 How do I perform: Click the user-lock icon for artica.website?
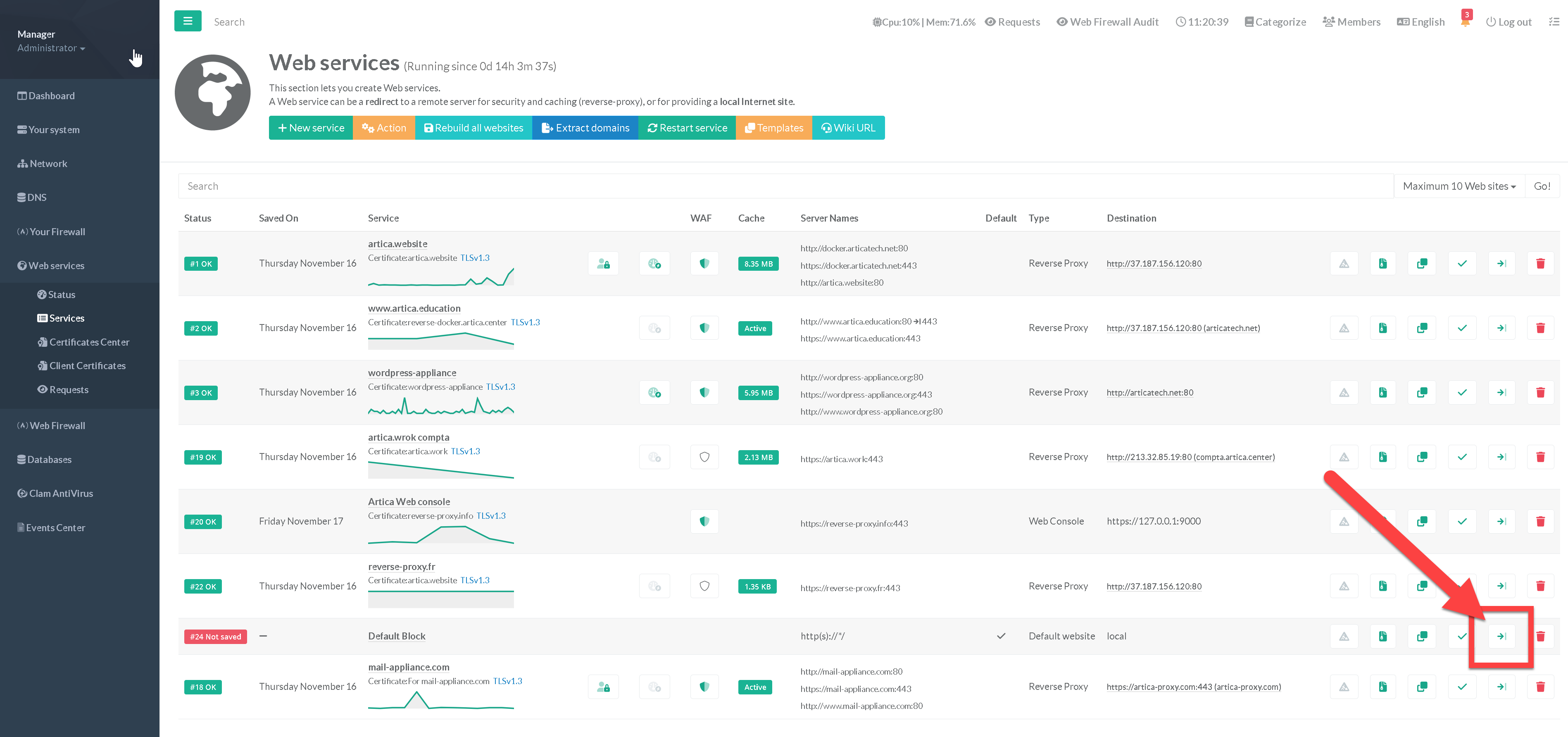(x=603, y=264)
